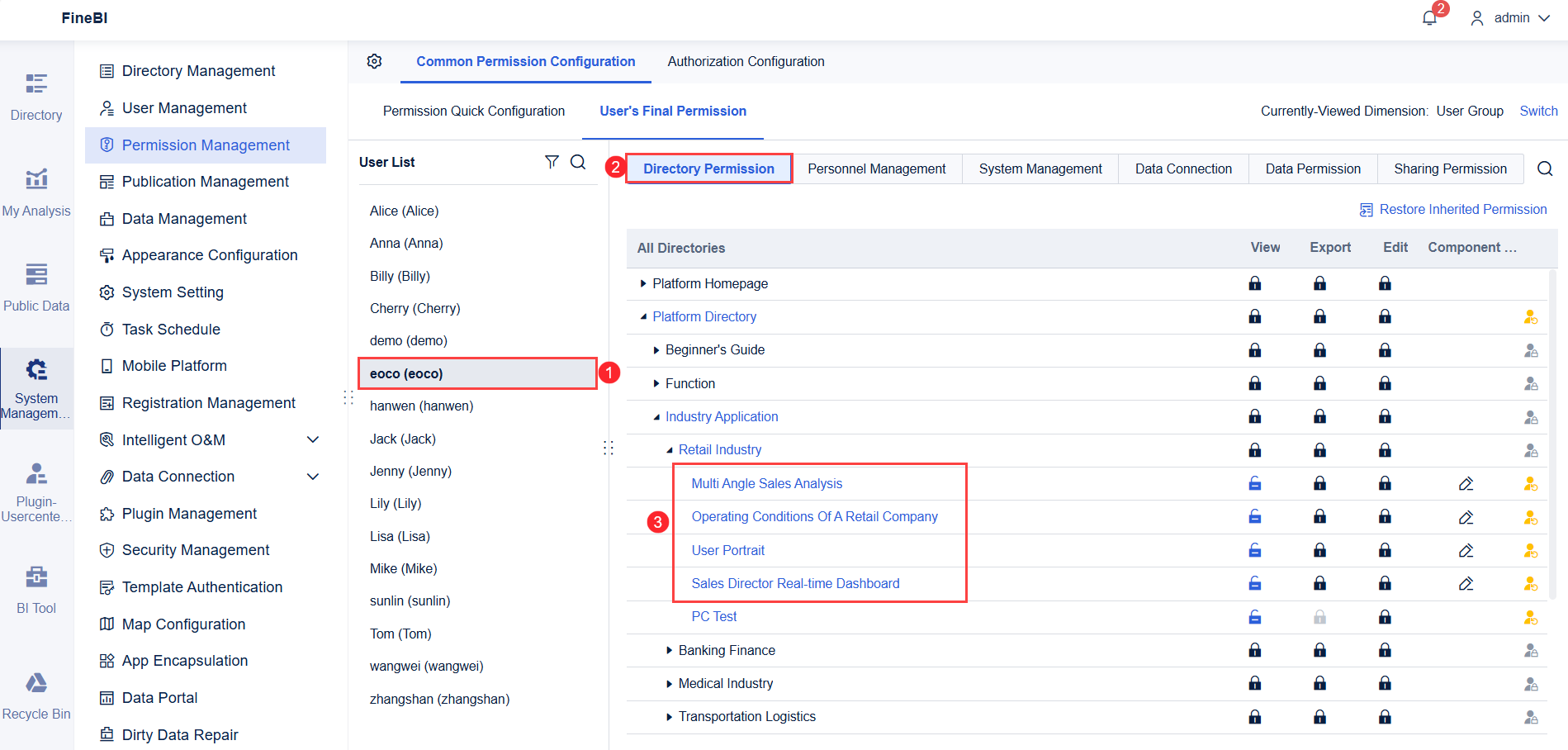The width and height of the screenshot is (1568, 750).
Task: Click the filter icon in User List
Action: pyautogui.click(x=552, y=162)
